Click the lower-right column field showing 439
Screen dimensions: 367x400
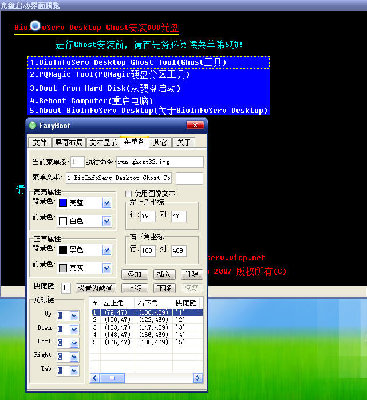[178, 250]
